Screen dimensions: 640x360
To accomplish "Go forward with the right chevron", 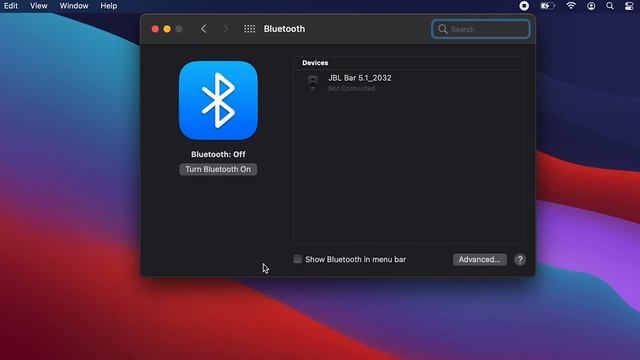I will point(225,29).
